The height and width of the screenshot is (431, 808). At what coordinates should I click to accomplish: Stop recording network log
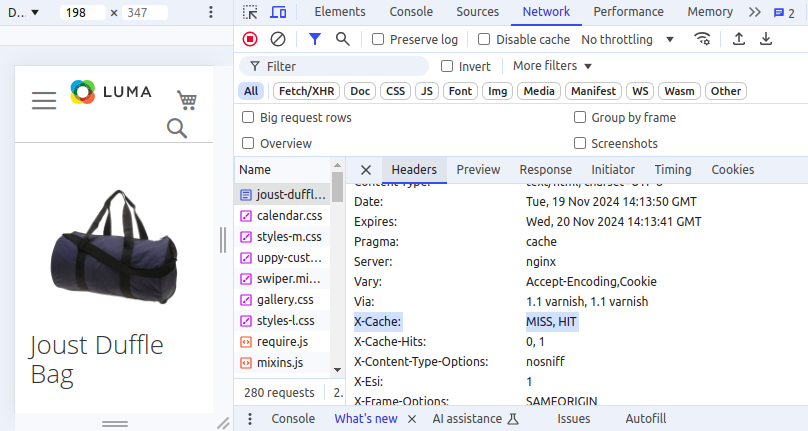click(x=250, y=39)
